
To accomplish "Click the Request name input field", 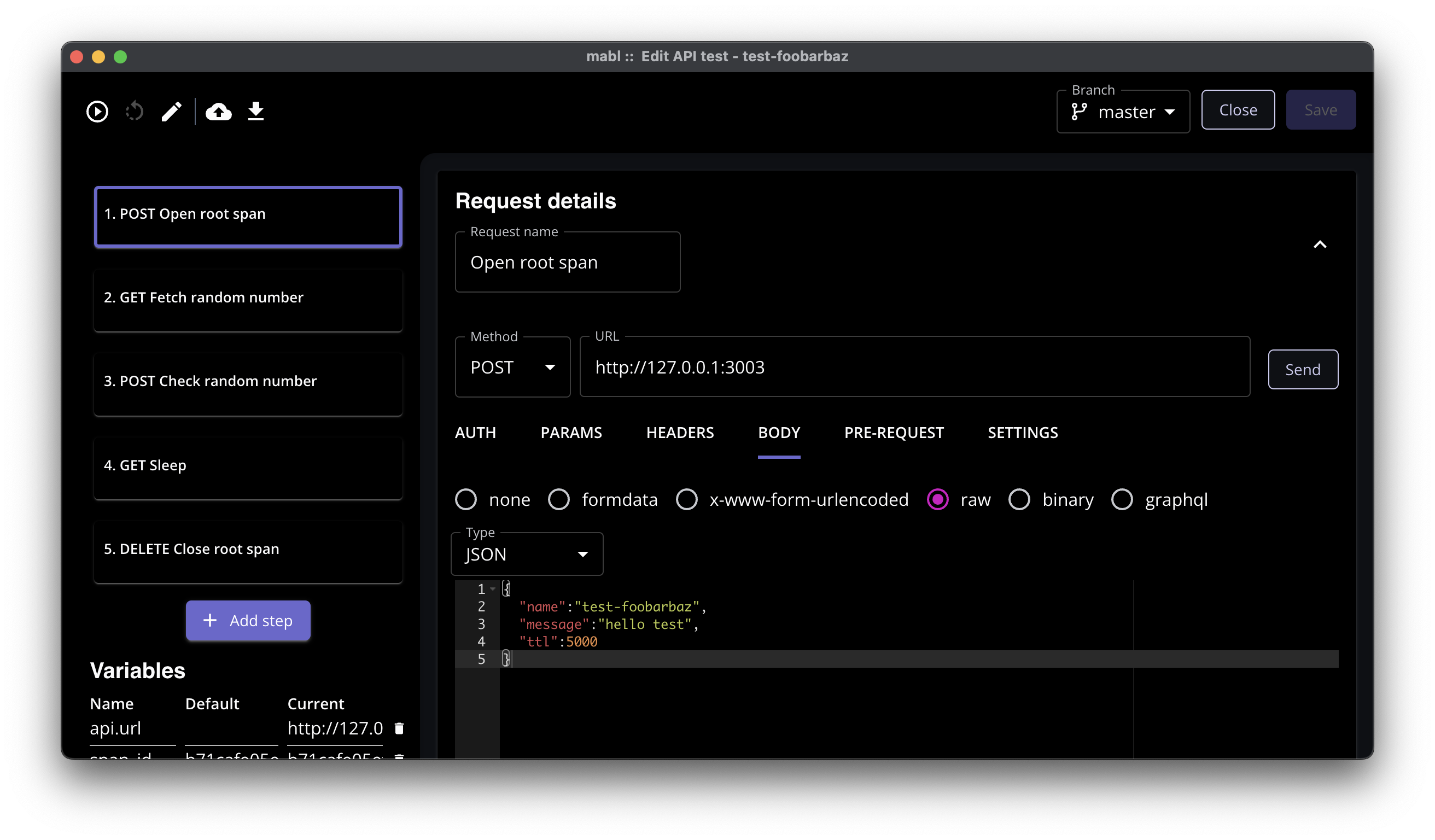I will [x=568, y=262].
